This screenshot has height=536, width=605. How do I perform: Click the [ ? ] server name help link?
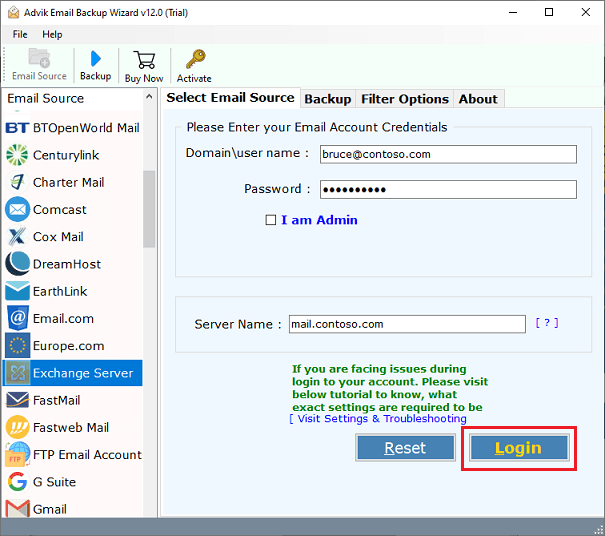[x=547, y=323]
